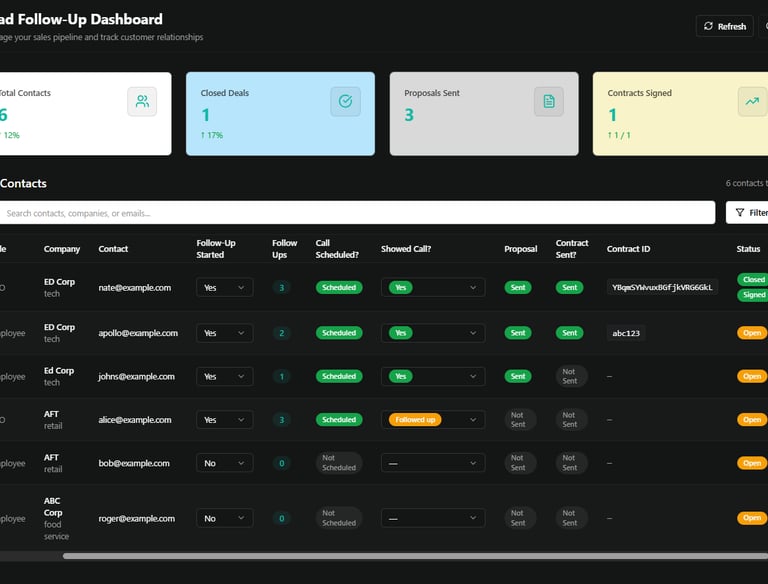Toggle Not Scheduled badge for bob@example.com
This screenshot has height=584, width=768.
pyautogui.click(x=339, y=463)
